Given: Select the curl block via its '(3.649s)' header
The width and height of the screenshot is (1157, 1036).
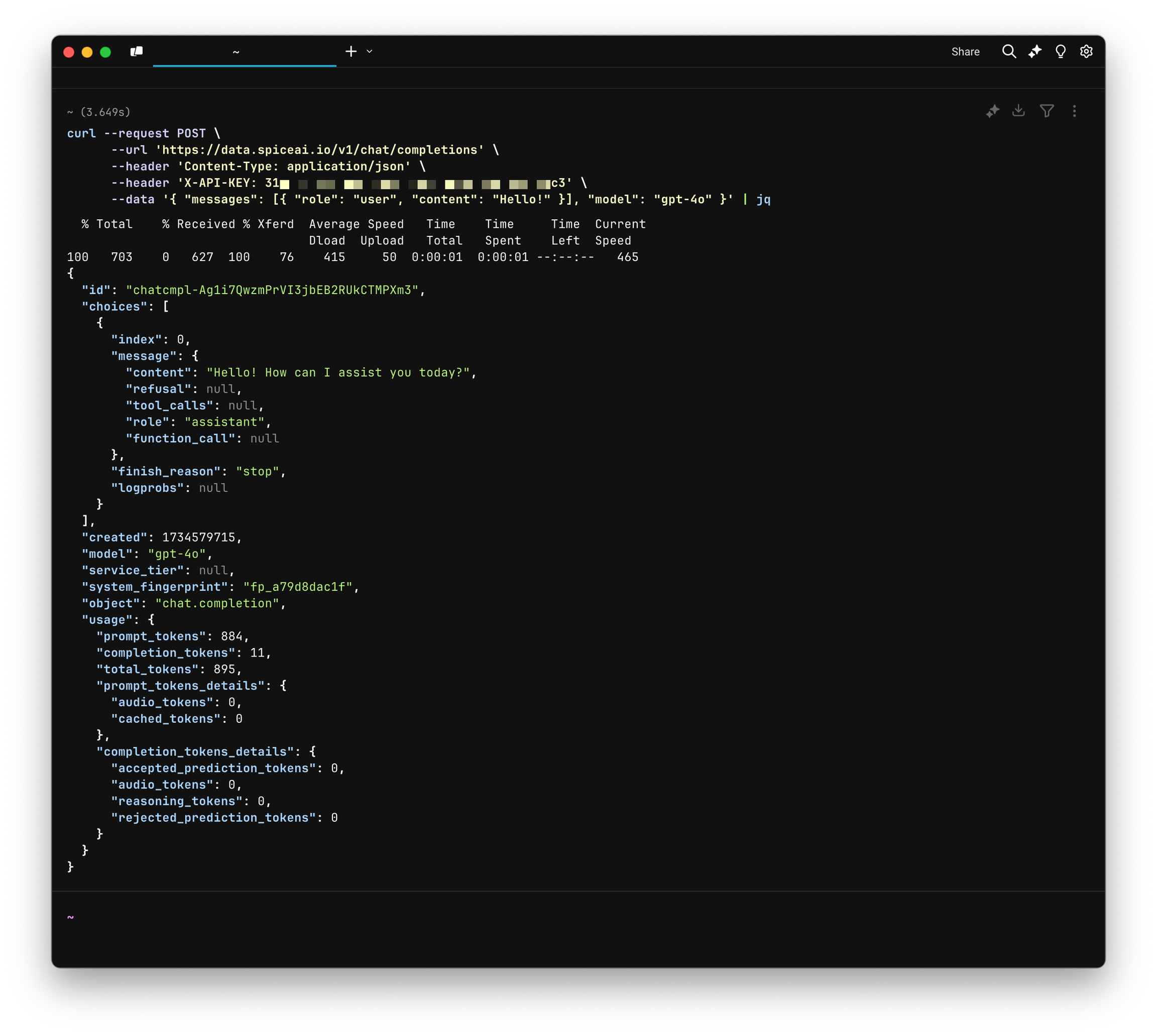Looking at the screenshot, I should click(x=105, y=112).
